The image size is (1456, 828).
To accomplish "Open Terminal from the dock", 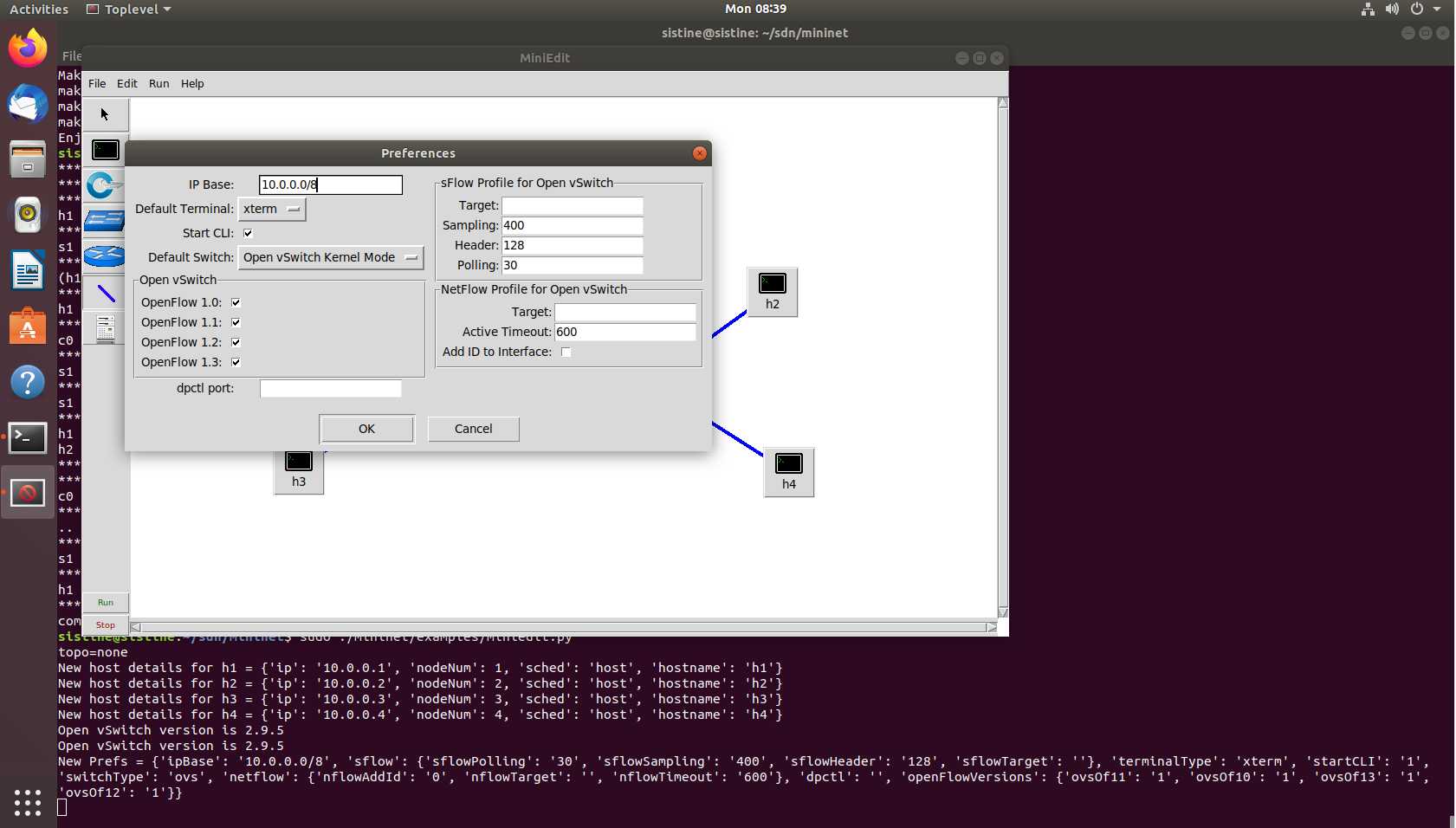I will [x=28, y=437].
